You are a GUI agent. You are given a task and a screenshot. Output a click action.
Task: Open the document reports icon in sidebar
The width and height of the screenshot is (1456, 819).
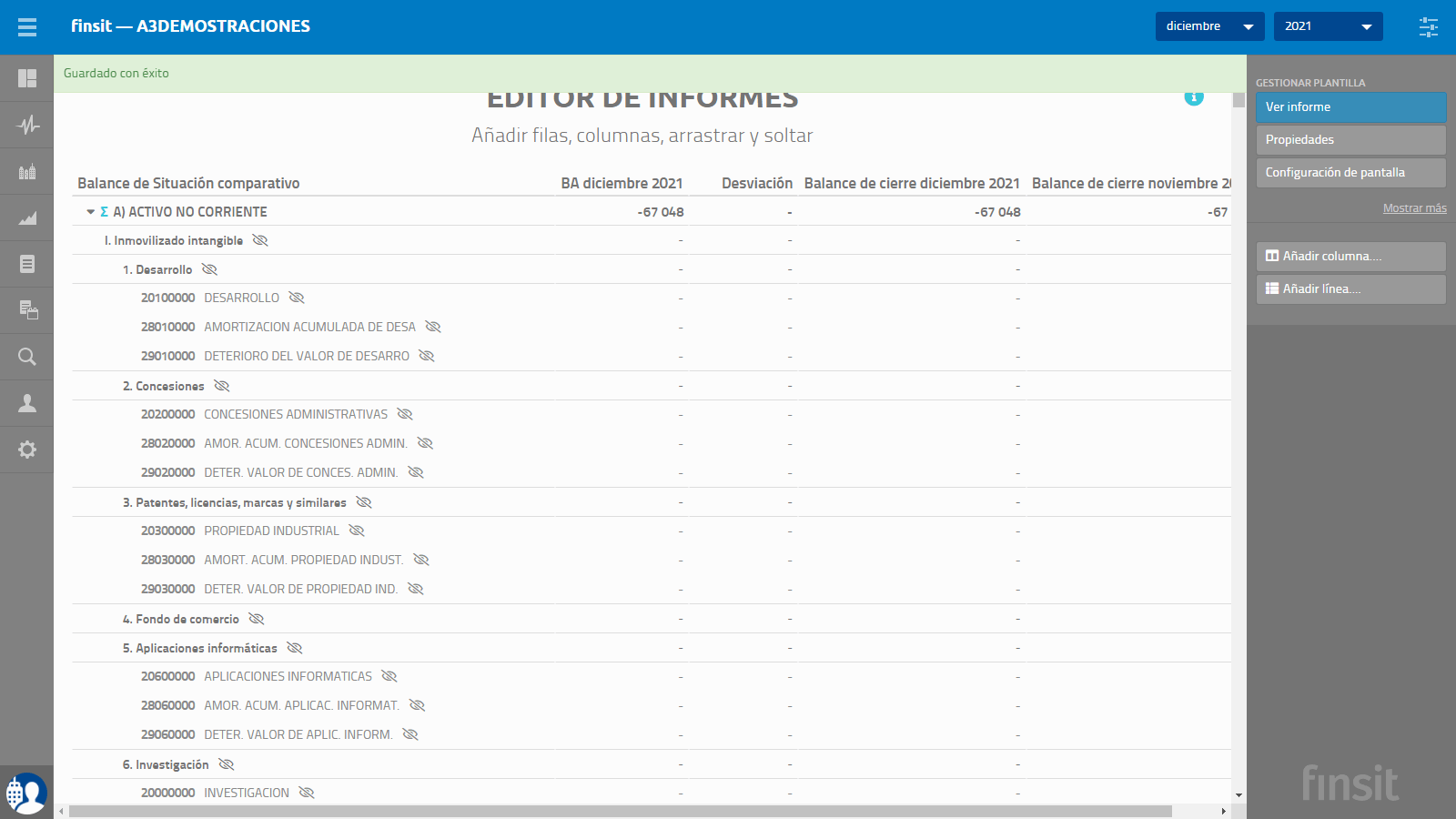point(27,264)
